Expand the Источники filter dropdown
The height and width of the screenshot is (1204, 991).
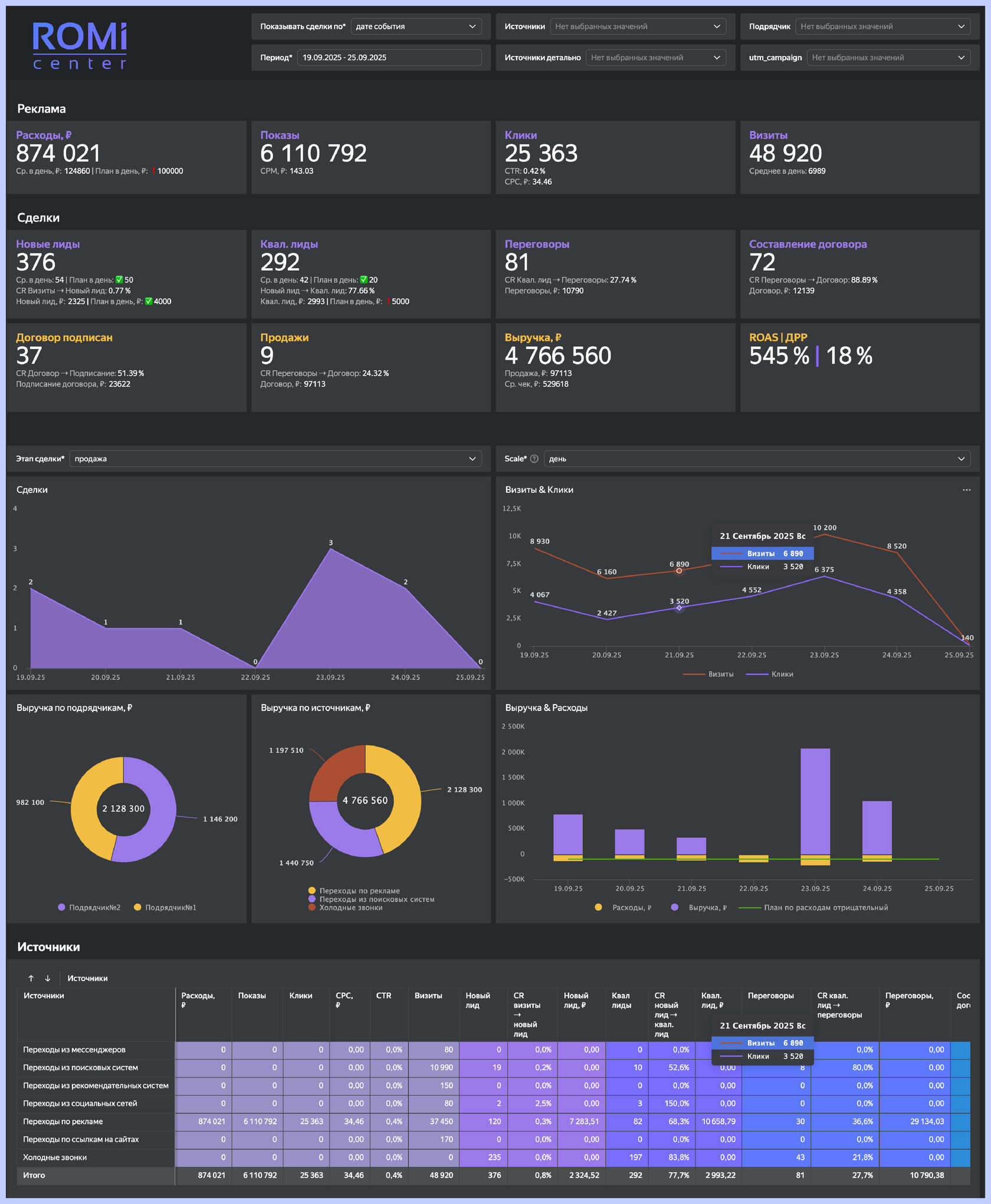click(638, 27)
